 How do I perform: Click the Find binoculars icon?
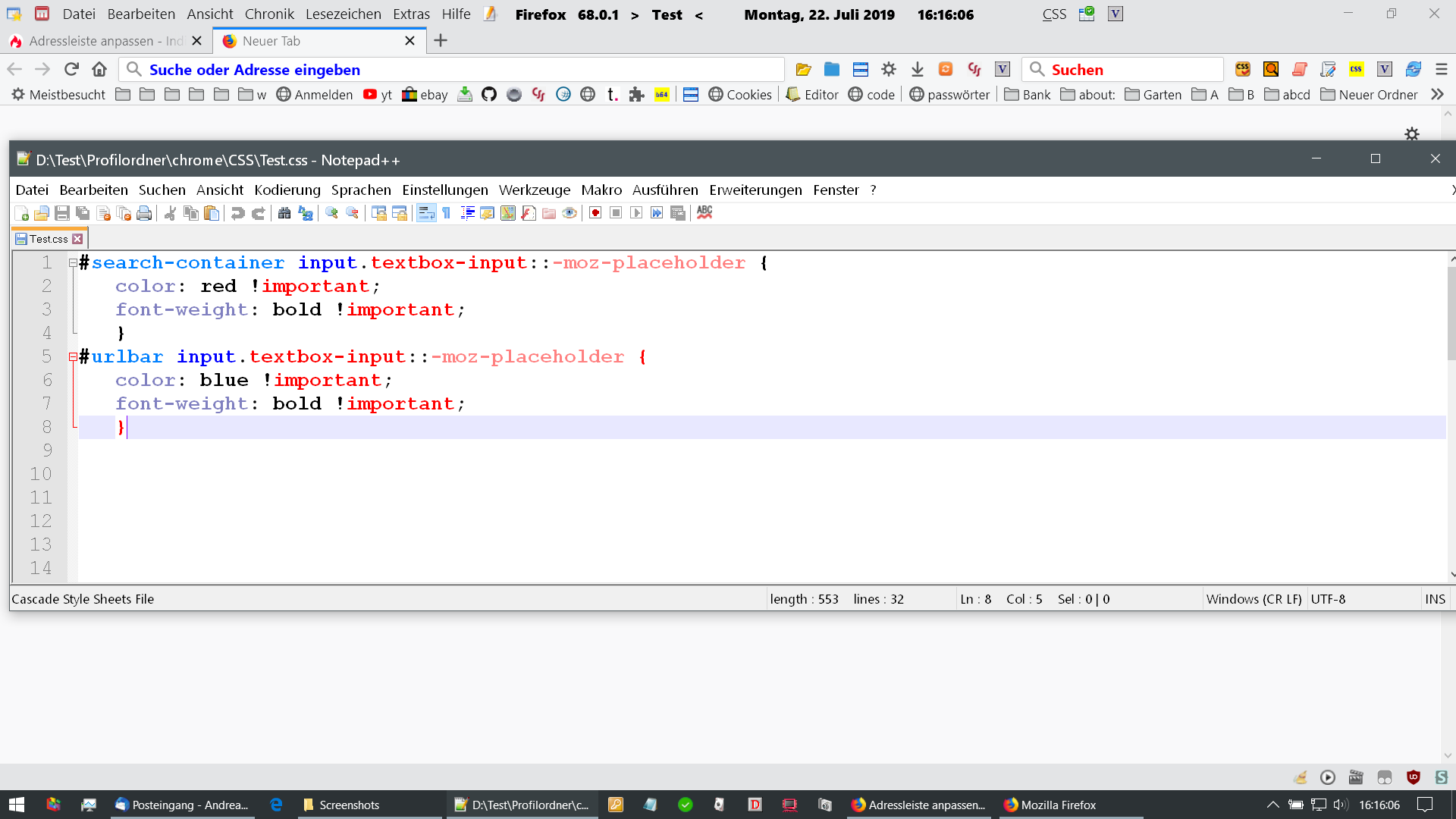point(284,213)
